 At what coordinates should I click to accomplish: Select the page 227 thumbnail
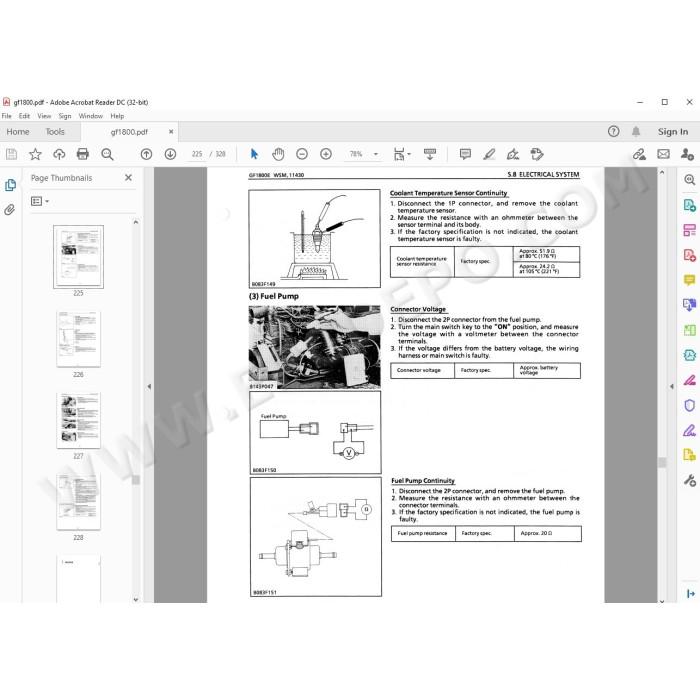pyautogui.click(x=79, y=421)
